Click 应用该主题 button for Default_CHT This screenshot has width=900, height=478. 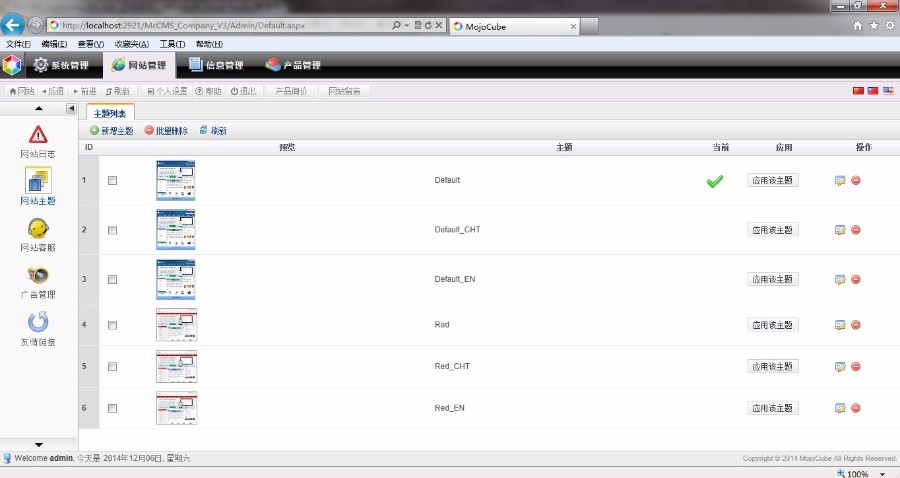click(773, 230)
